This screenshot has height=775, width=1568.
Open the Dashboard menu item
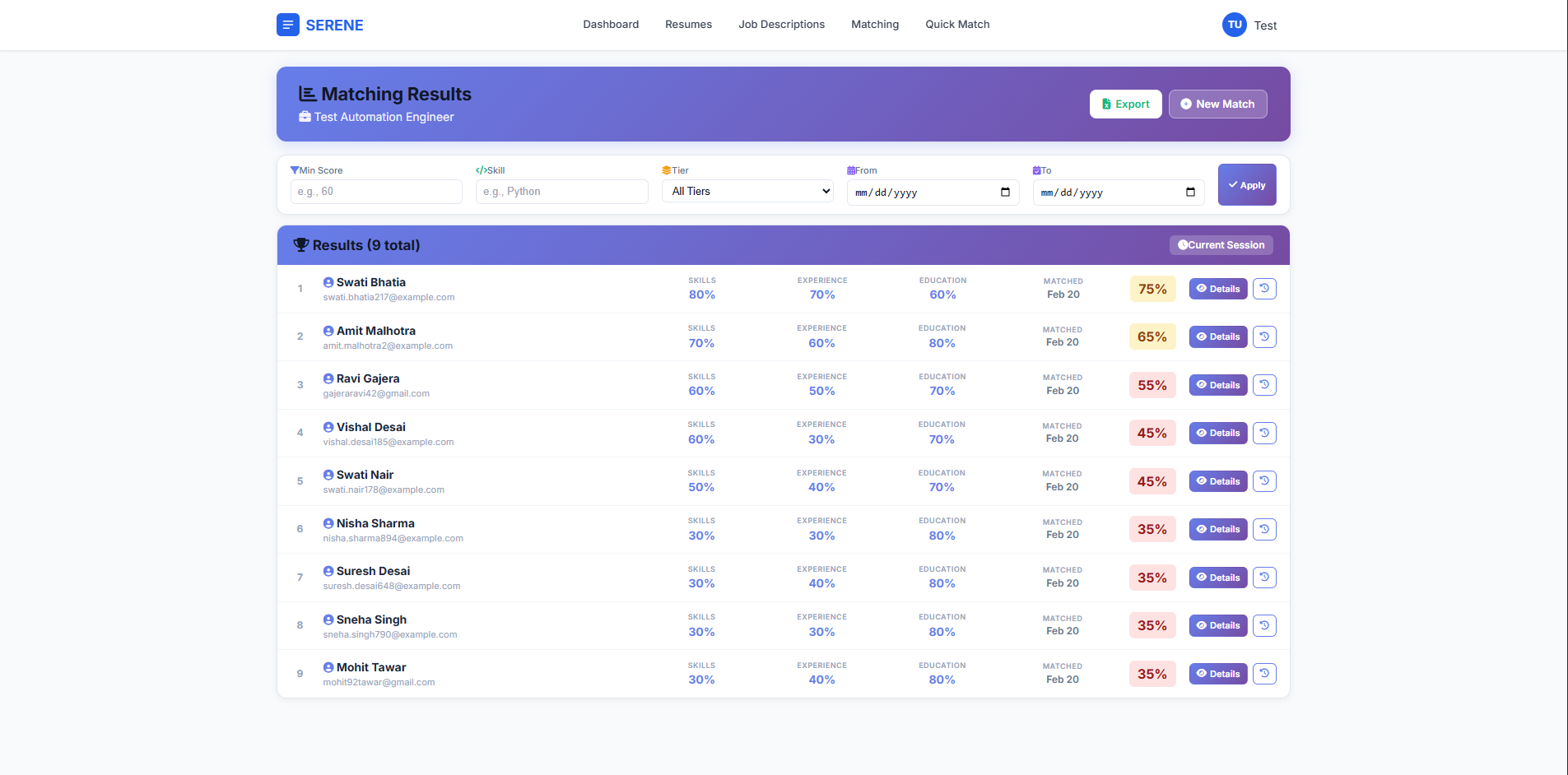point(611,25)
